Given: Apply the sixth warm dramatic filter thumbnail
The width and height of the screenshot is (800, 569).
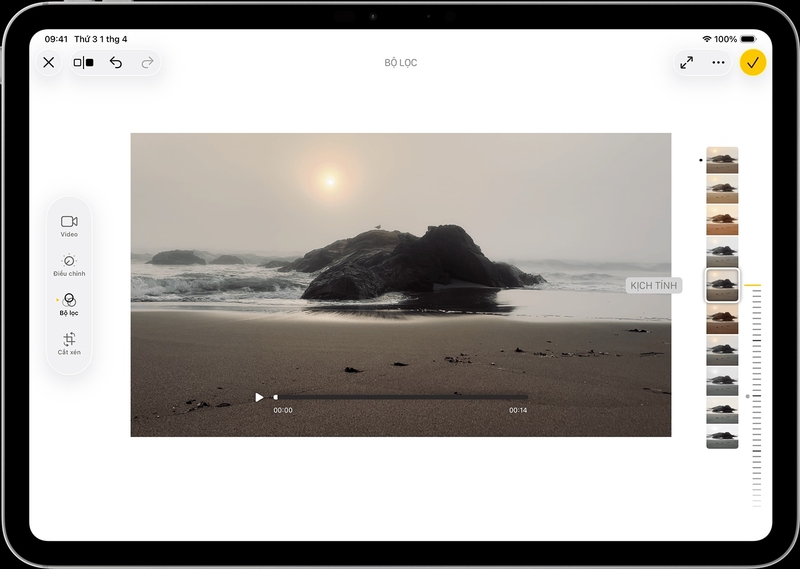Looking at the screenshot, I should pos(722,319).
